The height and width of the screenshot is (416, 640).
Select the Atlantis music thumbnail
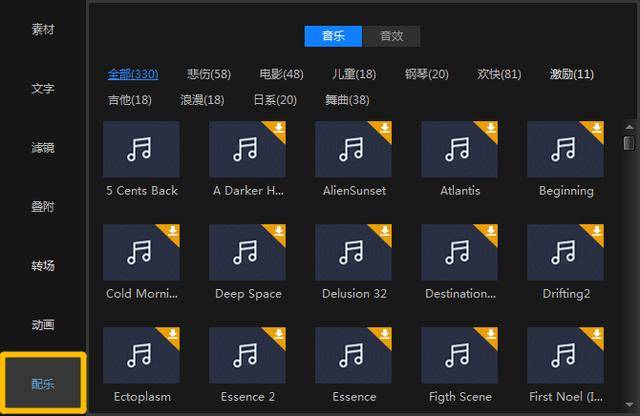[460, 149]
